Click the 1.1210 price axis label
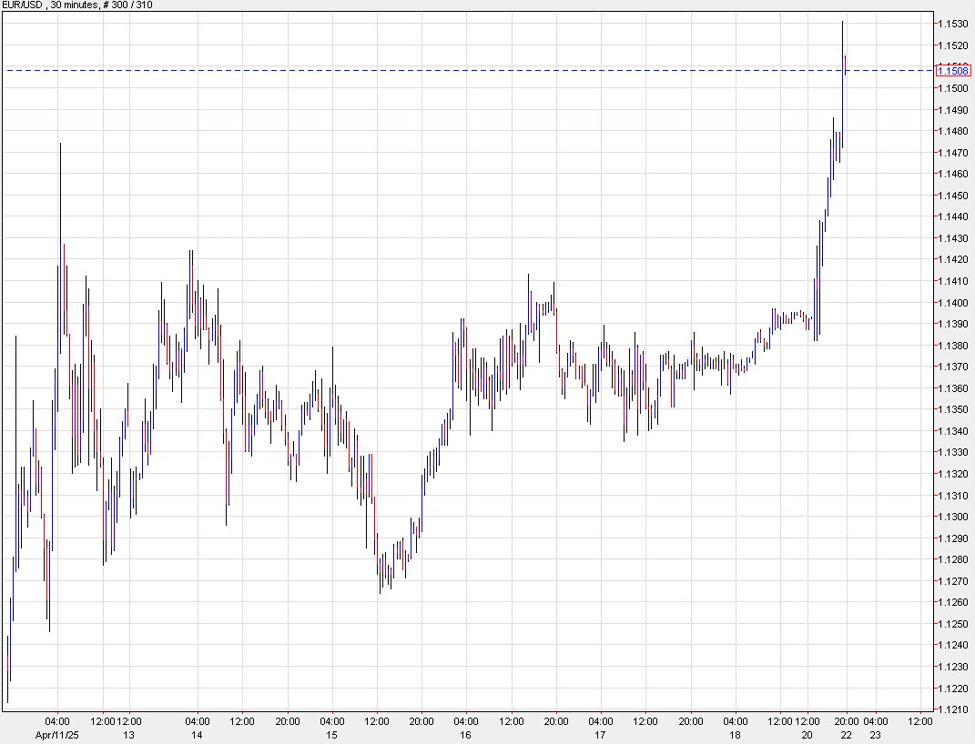Viewport: 975px width, 744px height. pyautogui.click(x=951, y=710)
